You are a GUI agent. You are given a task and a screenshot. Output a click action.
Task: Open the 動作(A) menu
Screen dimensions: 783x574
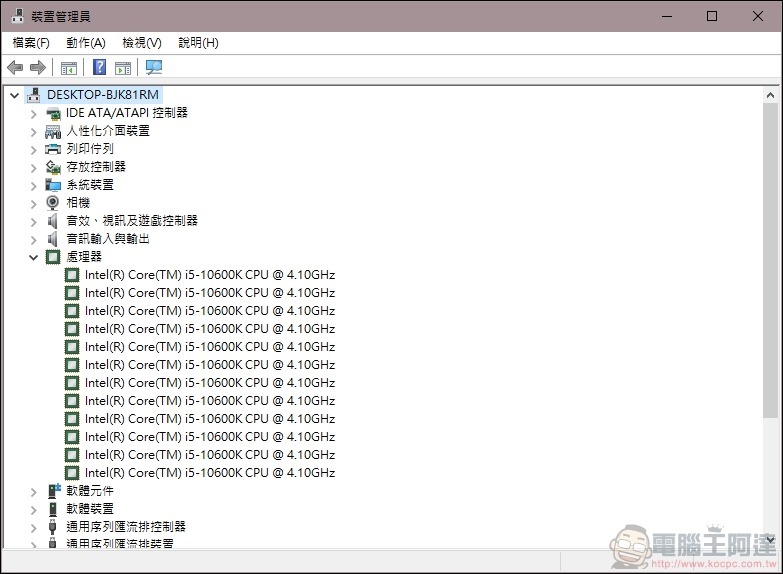tap(86, 43)
